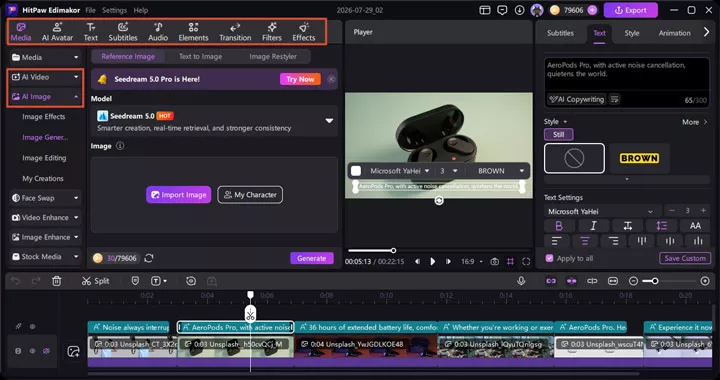720x380 pixels.
Task: Expand the Stock Media section
Action: pos(45,257)
